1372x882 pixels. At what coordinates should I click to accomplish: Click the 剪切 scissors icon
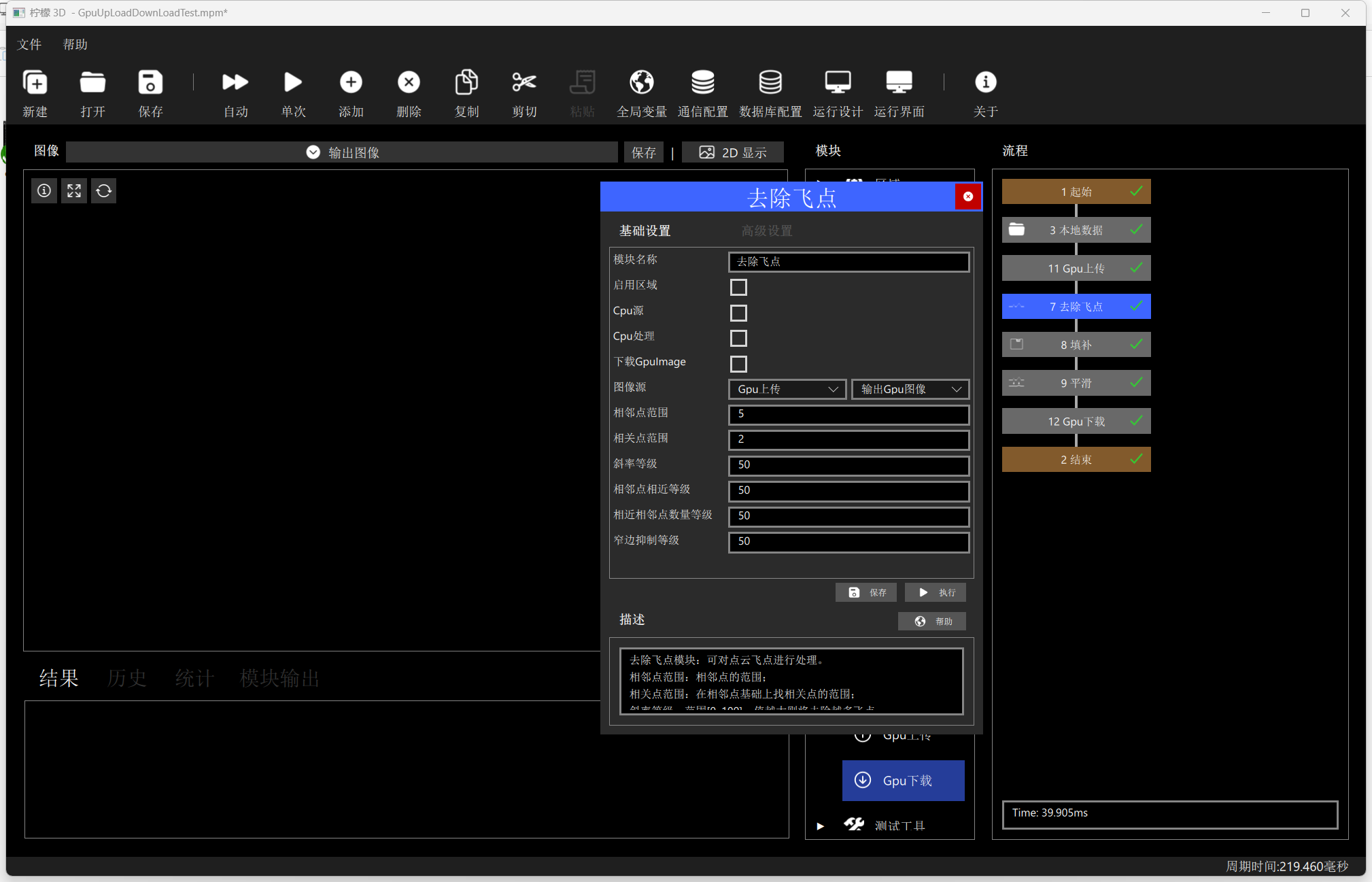click(524, 82)
